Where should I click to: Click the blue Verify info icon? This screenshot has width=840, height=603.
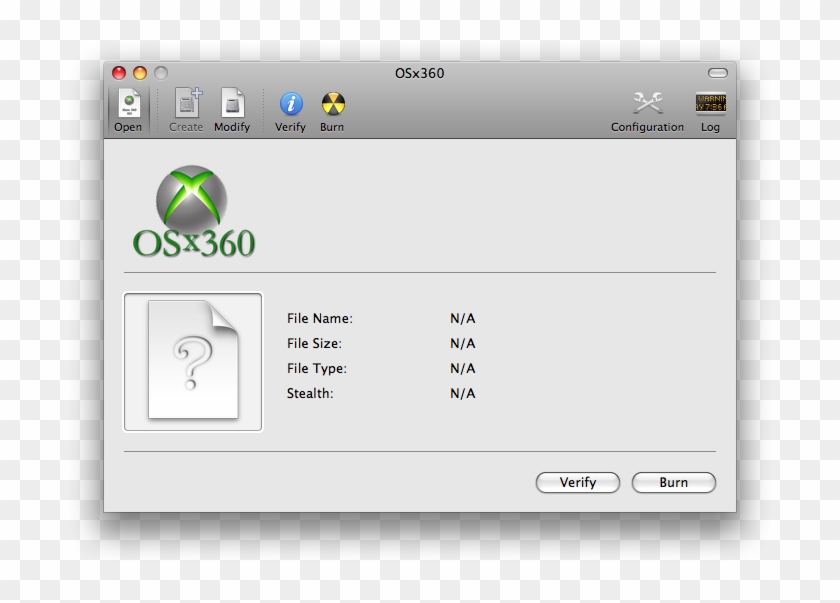290,104
